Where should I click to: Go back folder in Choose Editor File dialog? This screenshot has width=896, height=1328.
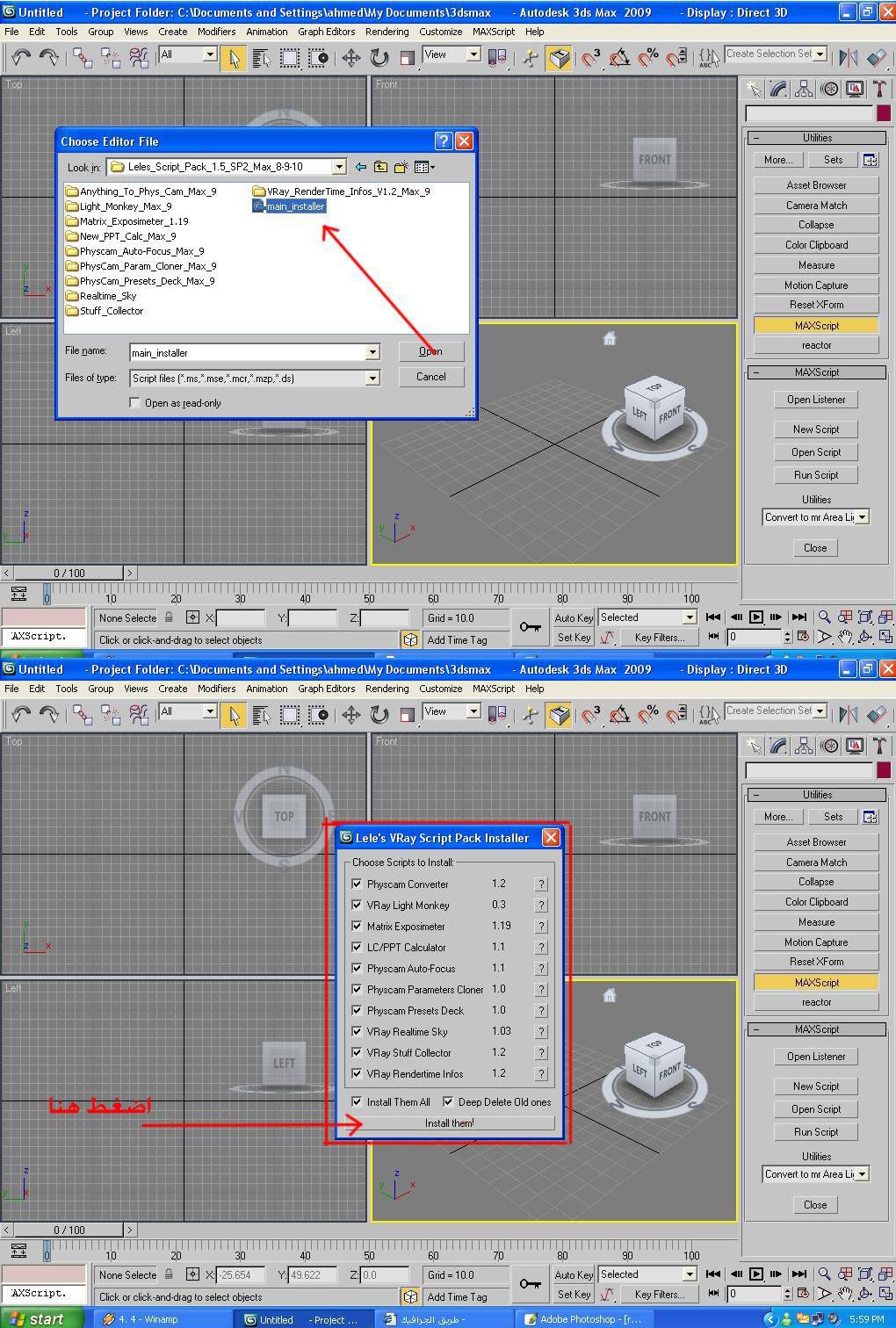point(361,167)
